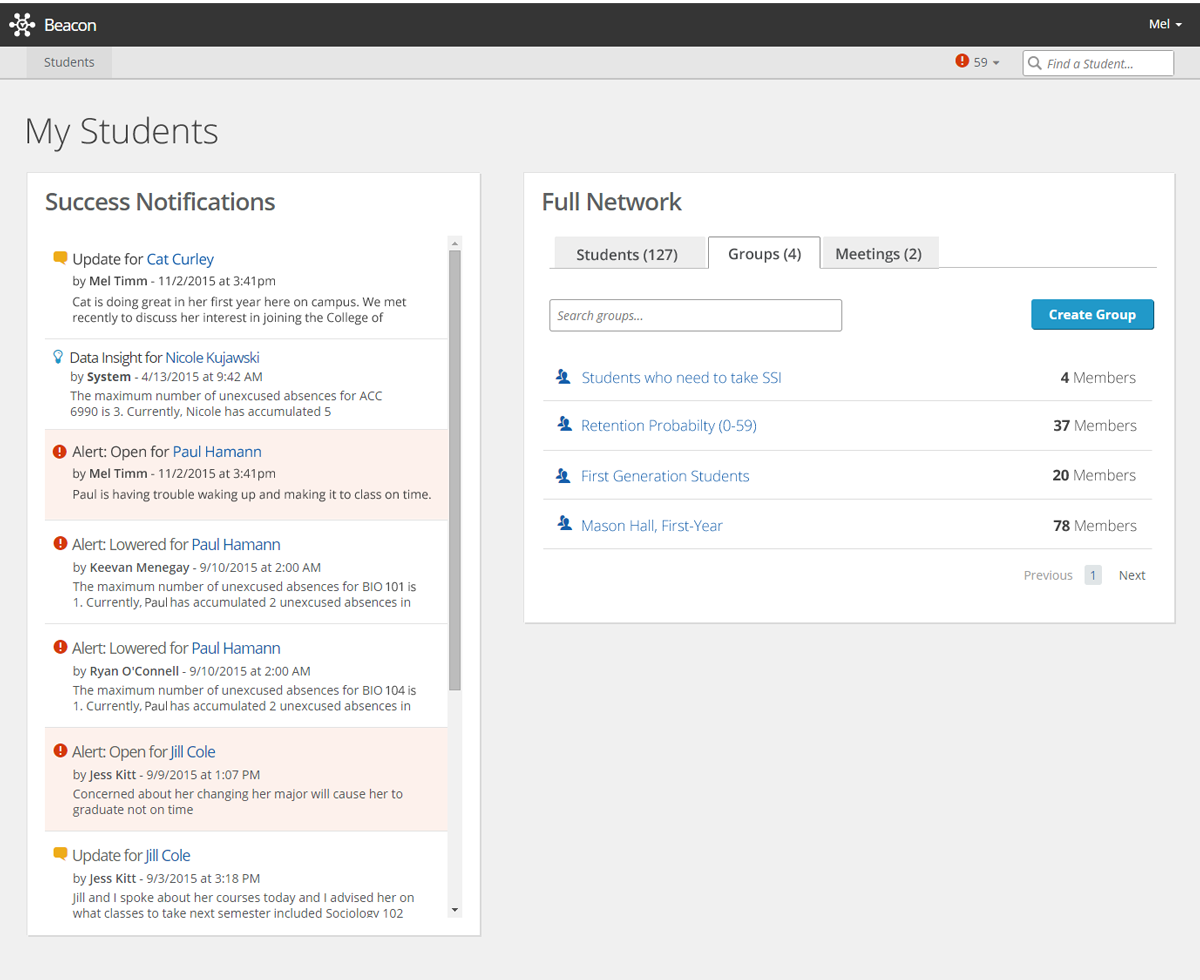The width and height of the screenshot is (1200, 980).
Task: Switch to the Students (127) tab
Action: (x=629, y=254)
